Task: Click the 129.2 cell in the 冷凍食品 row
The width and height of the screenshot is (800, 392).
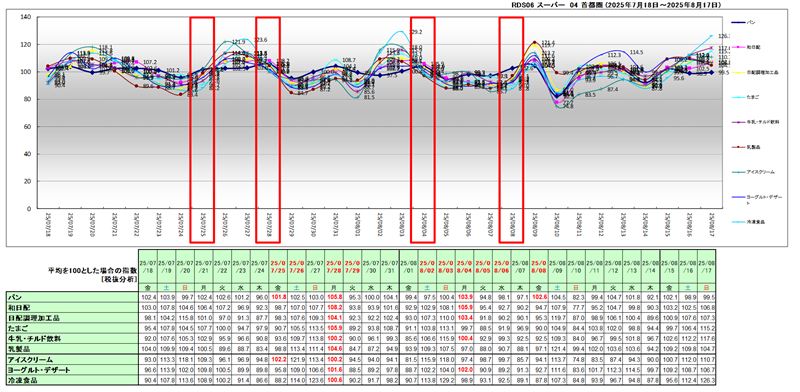Action: coord(446,381)
